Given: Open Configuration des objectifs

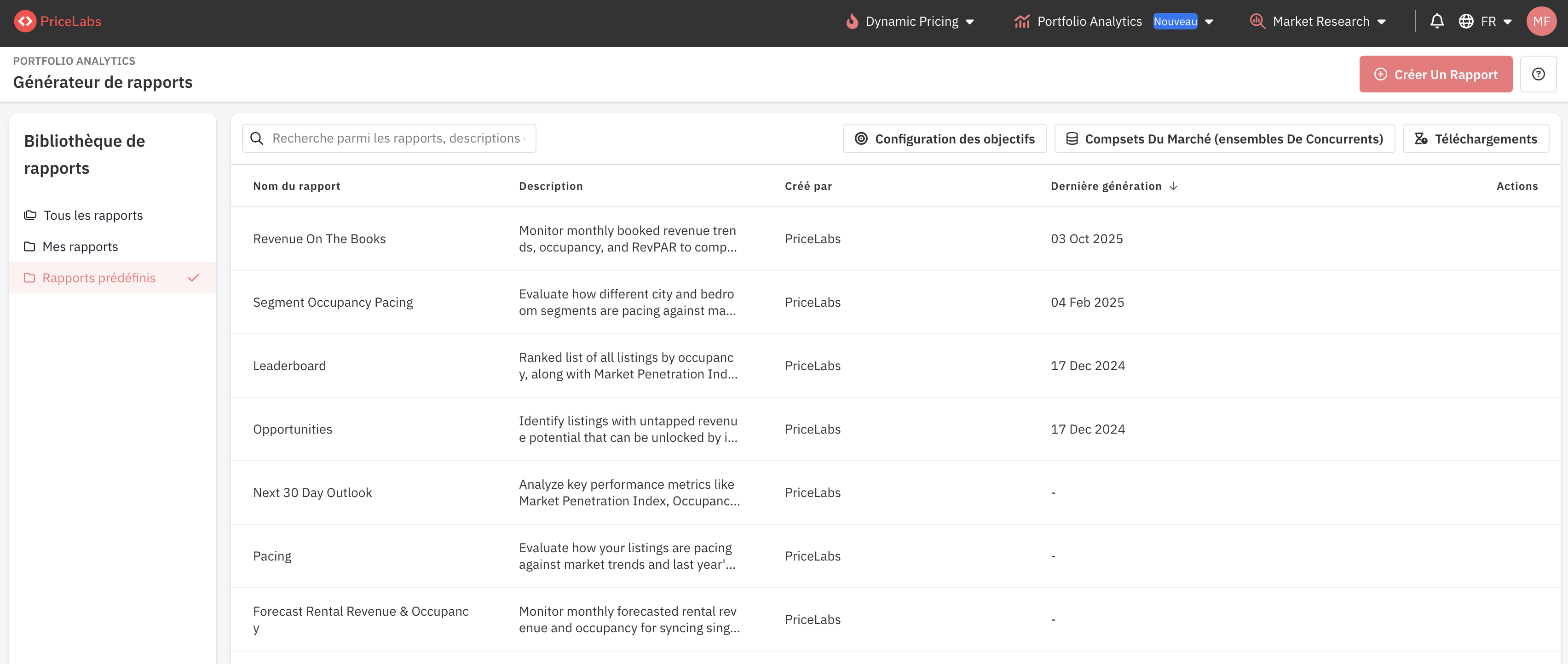Looking at the screenshot, I should 944,139.
